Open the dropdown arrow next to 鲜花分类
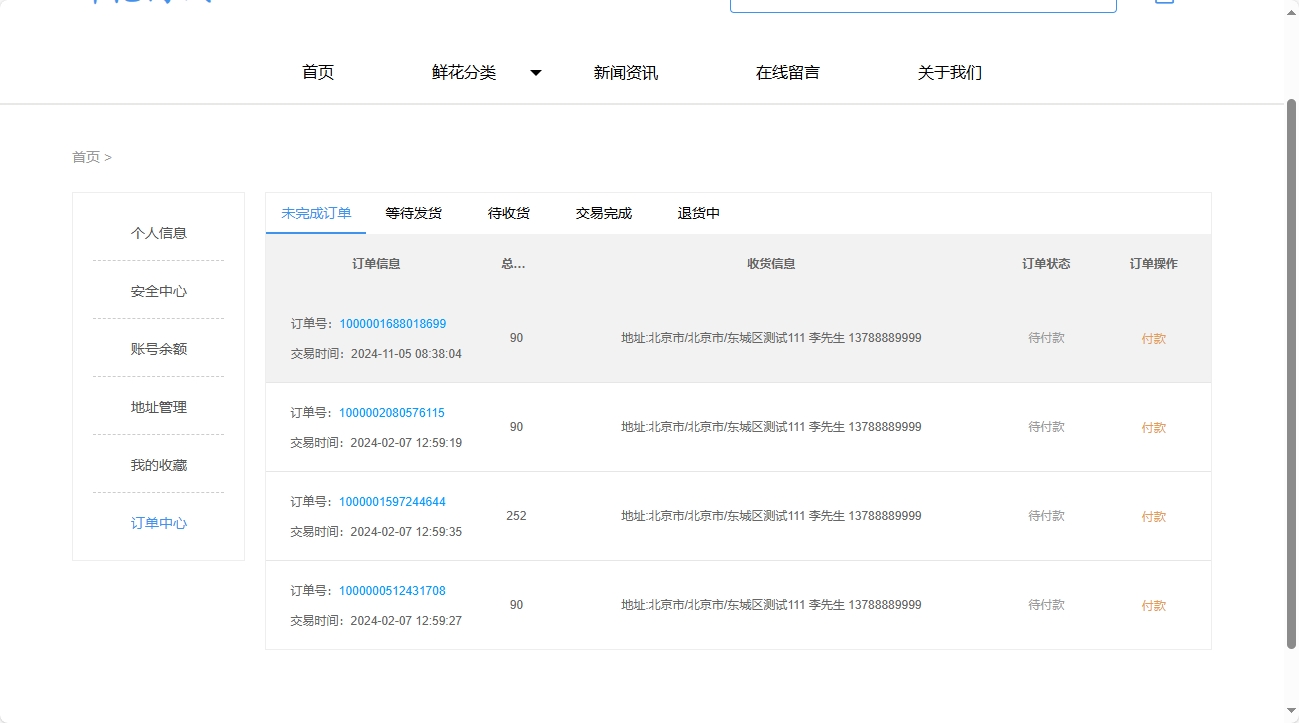Viewport: 1299px width, 723px height. coord(536,73)
